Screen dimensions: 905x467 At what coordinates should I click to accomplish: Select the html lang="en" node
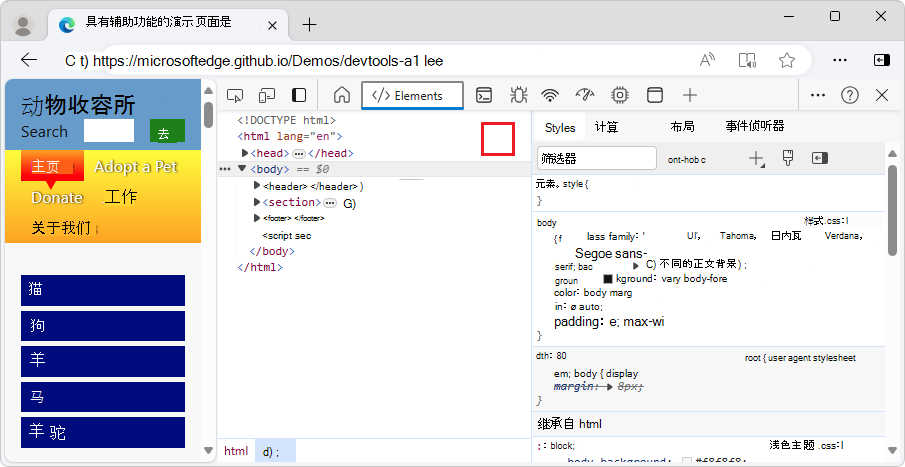[x=290, y=137]
